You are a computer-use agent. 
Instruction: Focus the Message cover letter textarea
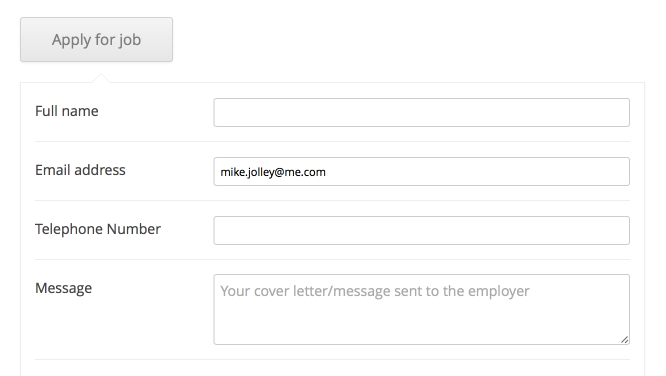point(421,309)
